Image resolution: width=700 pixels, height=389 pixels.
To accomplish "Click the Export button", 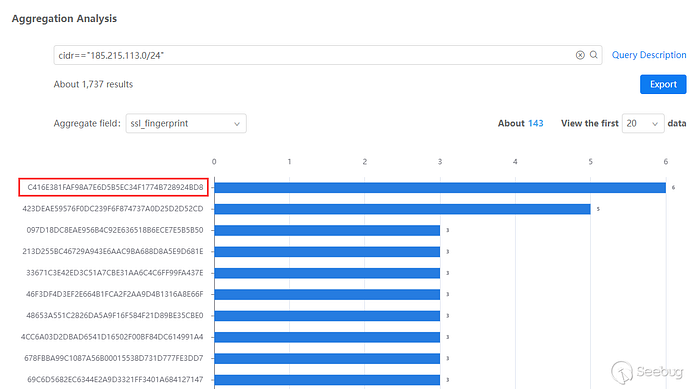I will point(663,84).
